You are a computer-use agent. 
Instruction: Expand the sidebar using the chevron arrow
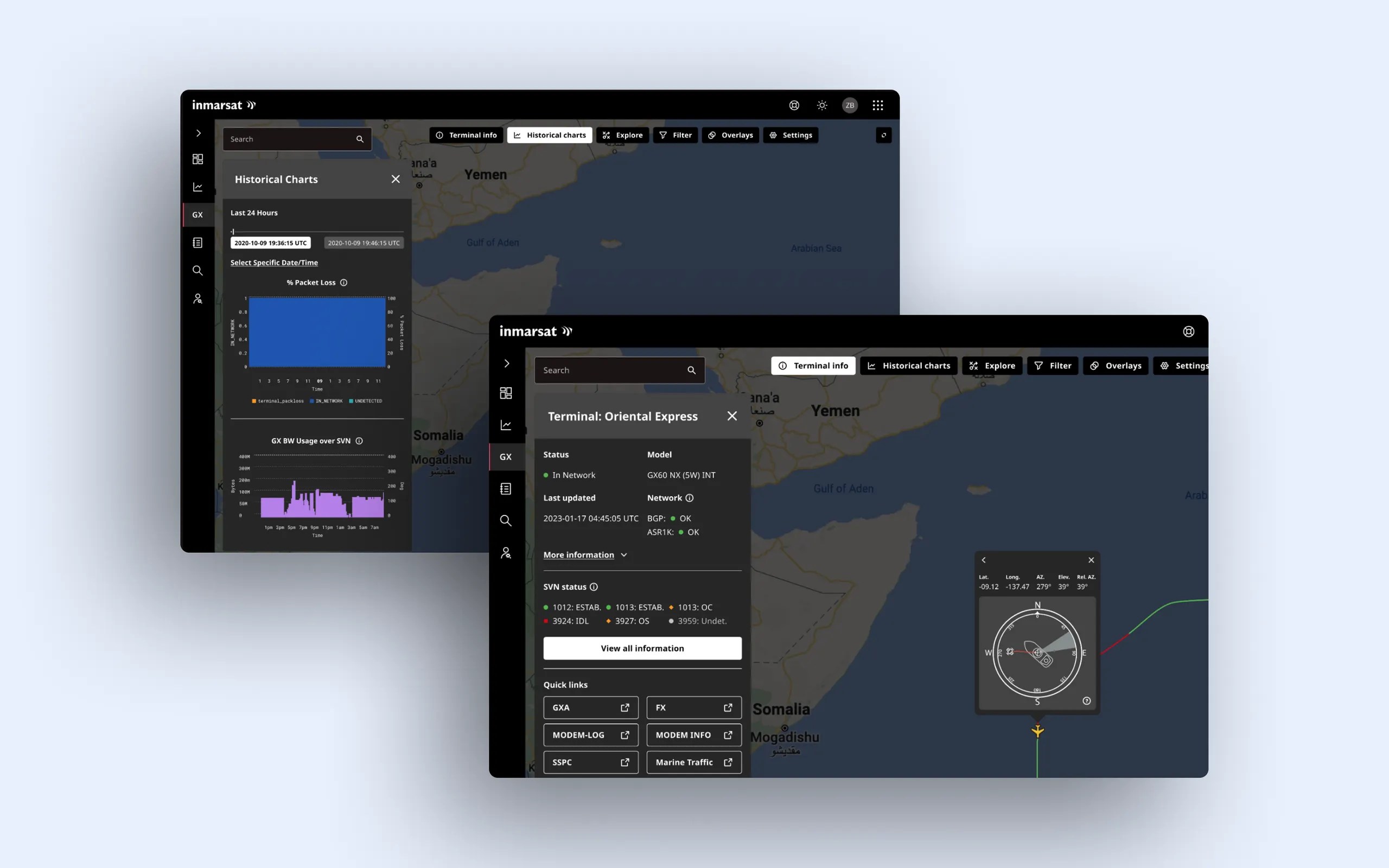point(506,363)
